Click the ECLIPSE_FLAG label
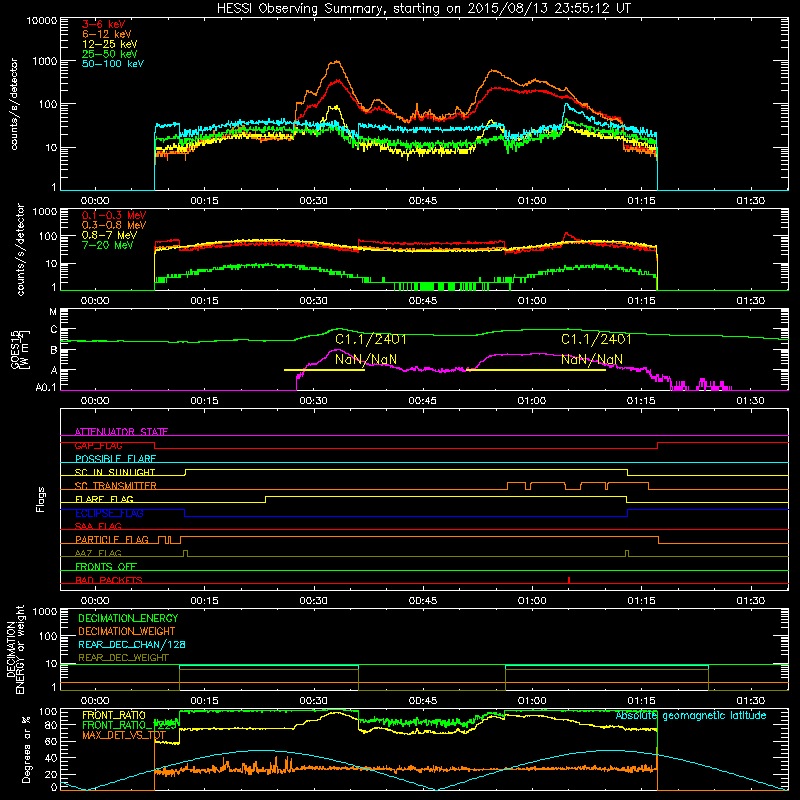The height and width of the screenshot is (800, 800). (x=109, y=513)
